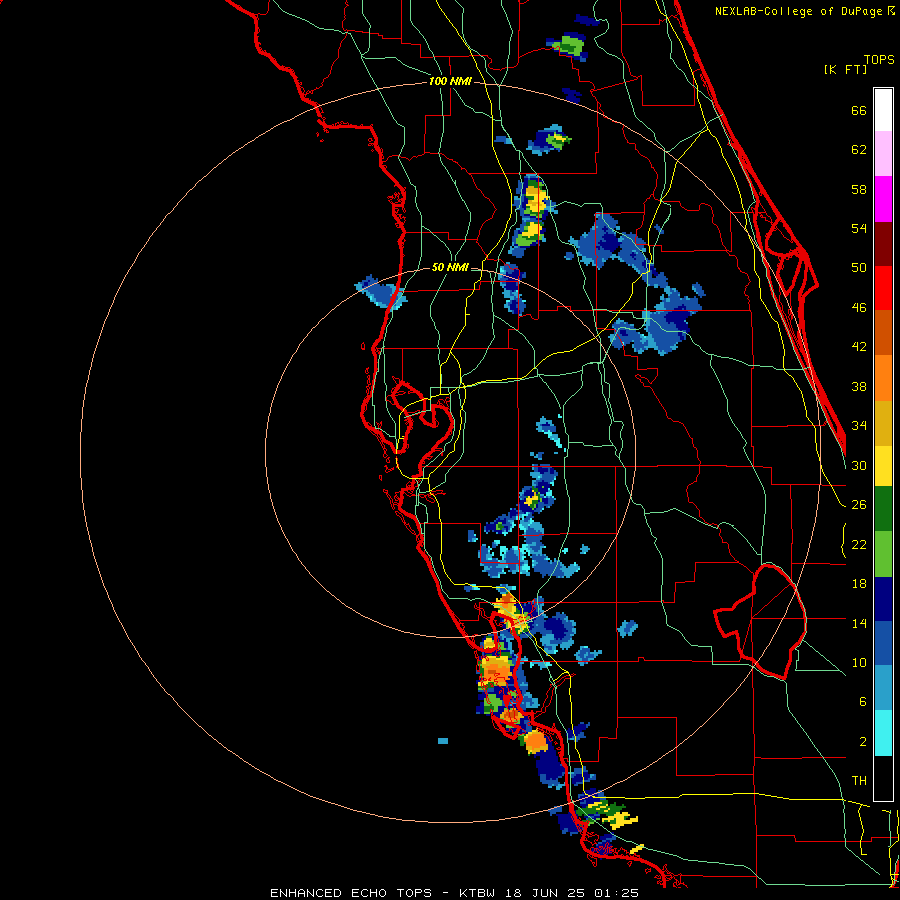Viewport: 900px width, 900px height.
Task: Click the dark red 54 K FT legend swatch
Action: pos(883,243)
